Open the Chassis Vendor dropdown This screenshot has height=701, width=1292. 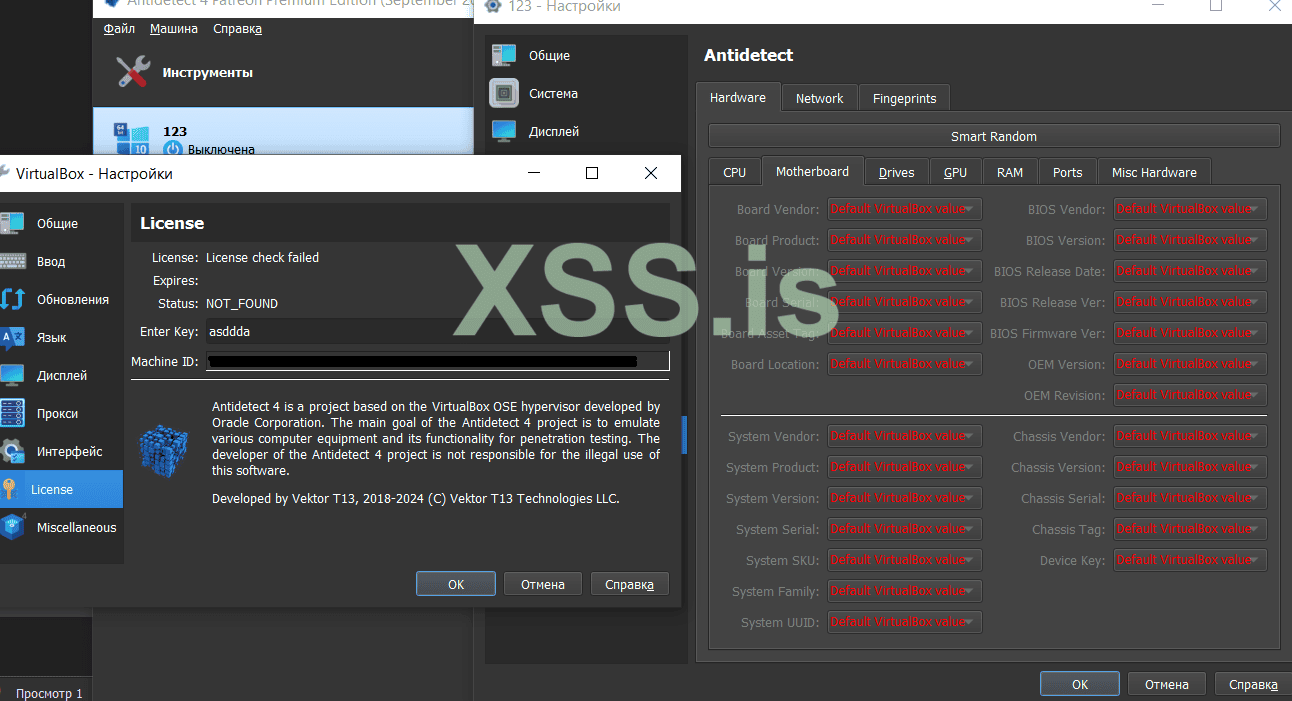(x=1190, y=436)
